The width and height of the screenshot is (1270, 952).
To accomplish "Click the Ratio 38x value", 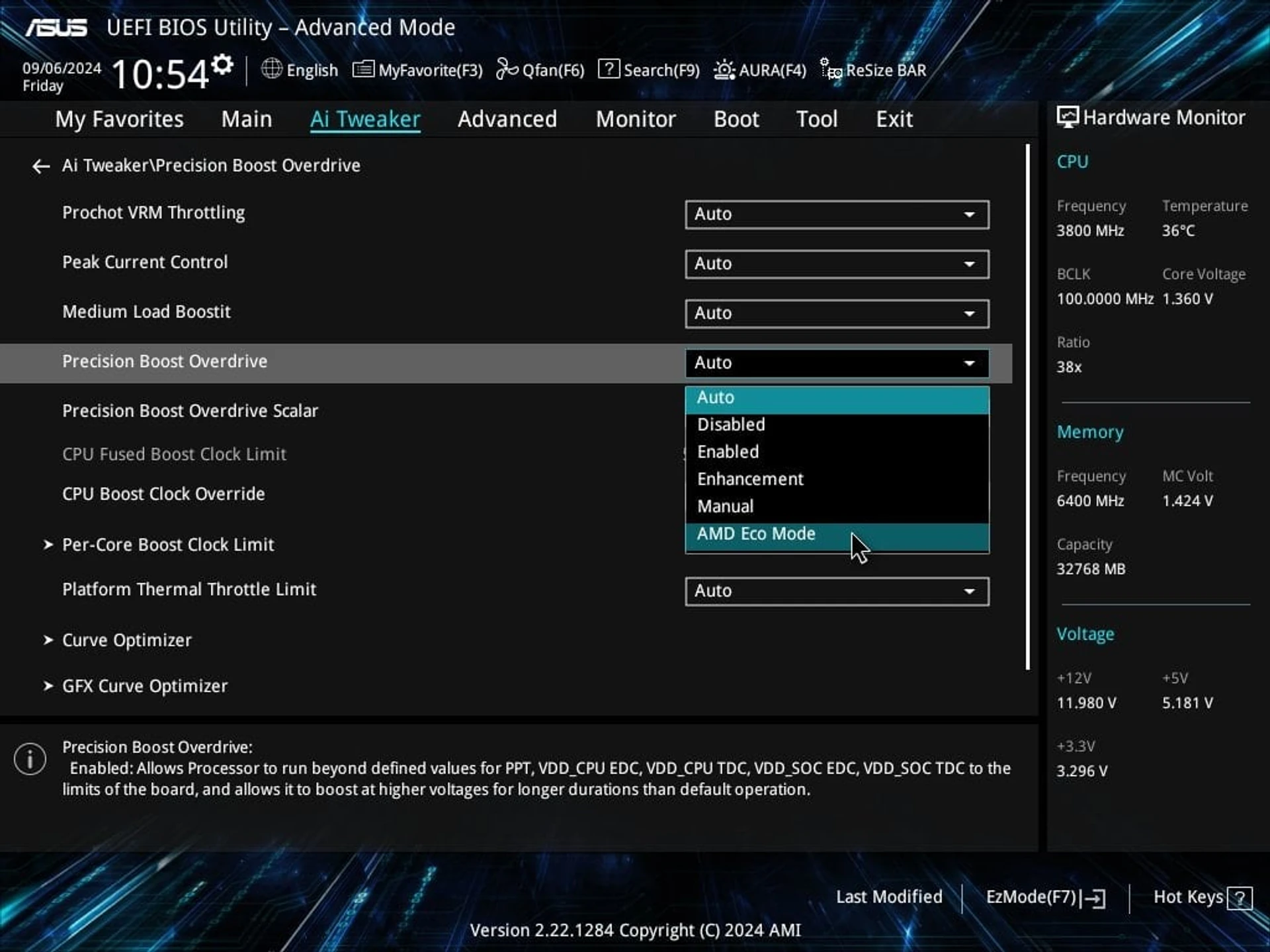I will (x=1069, y=367).
